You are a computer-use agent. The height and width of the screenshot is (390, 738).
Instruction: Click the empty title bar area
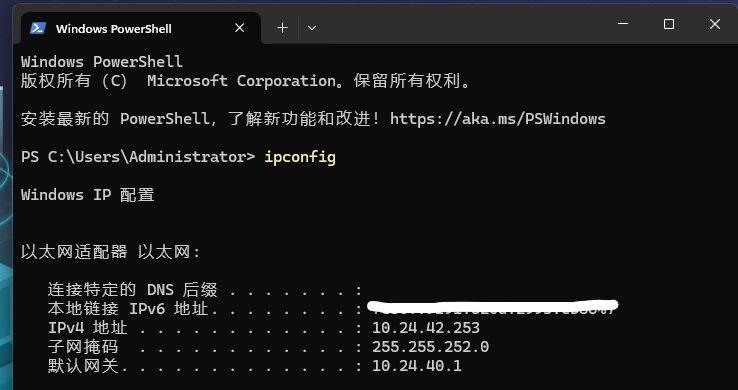461,24
